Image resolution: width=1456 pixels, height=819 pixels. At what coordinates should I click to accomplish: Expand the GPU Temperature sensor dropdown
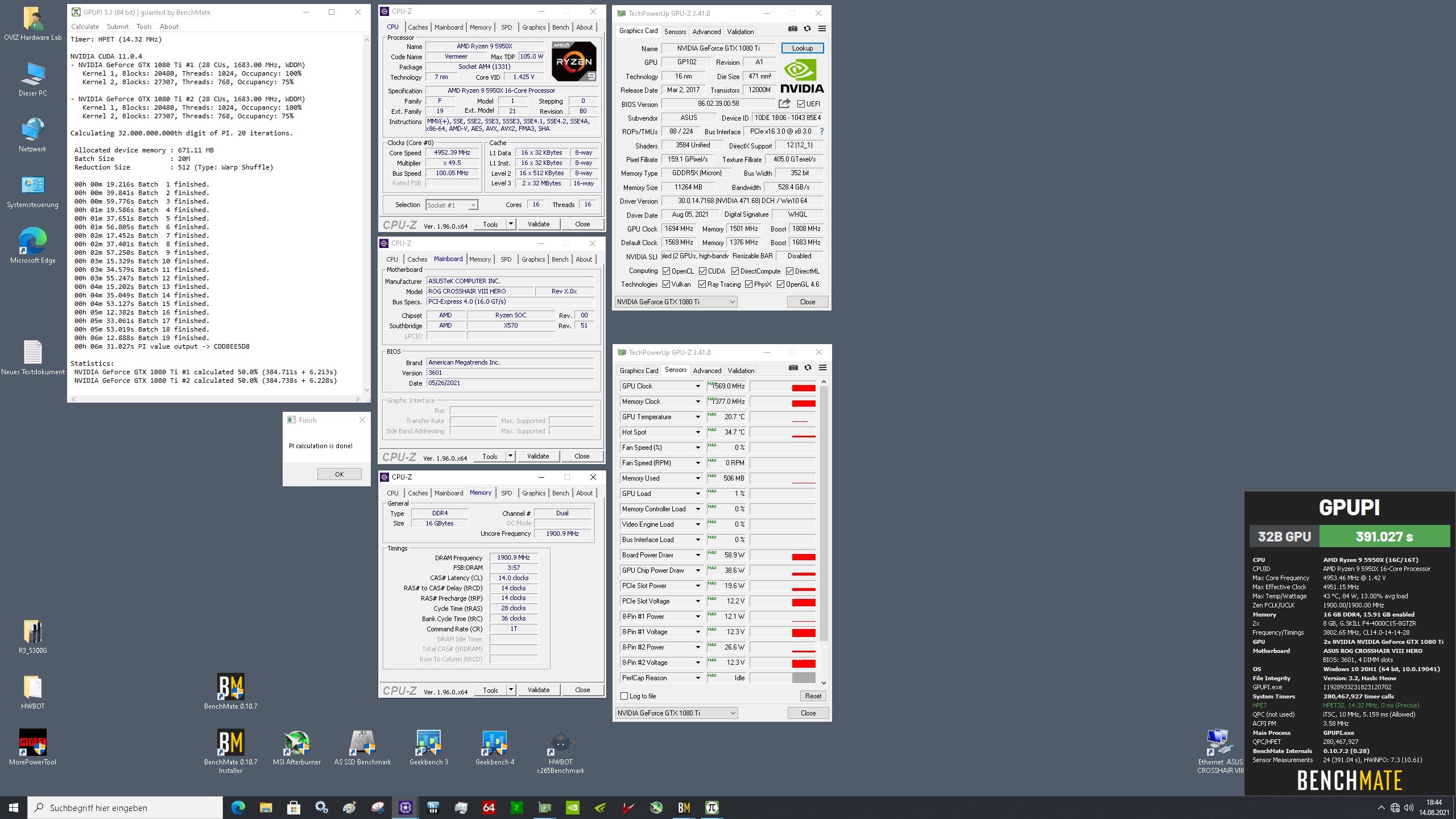pos(698,417)
